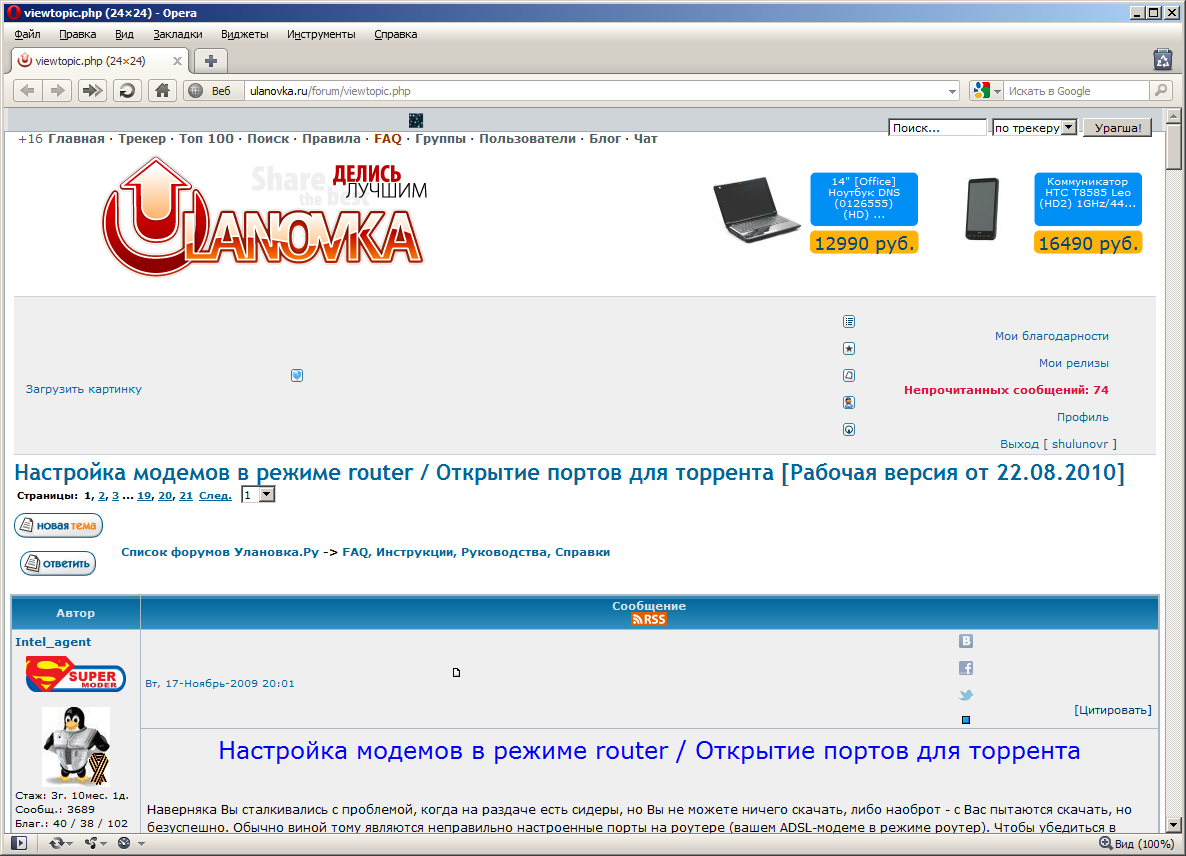
Task: Click the Цитировать quote link
Action: tap(1113, 709)
